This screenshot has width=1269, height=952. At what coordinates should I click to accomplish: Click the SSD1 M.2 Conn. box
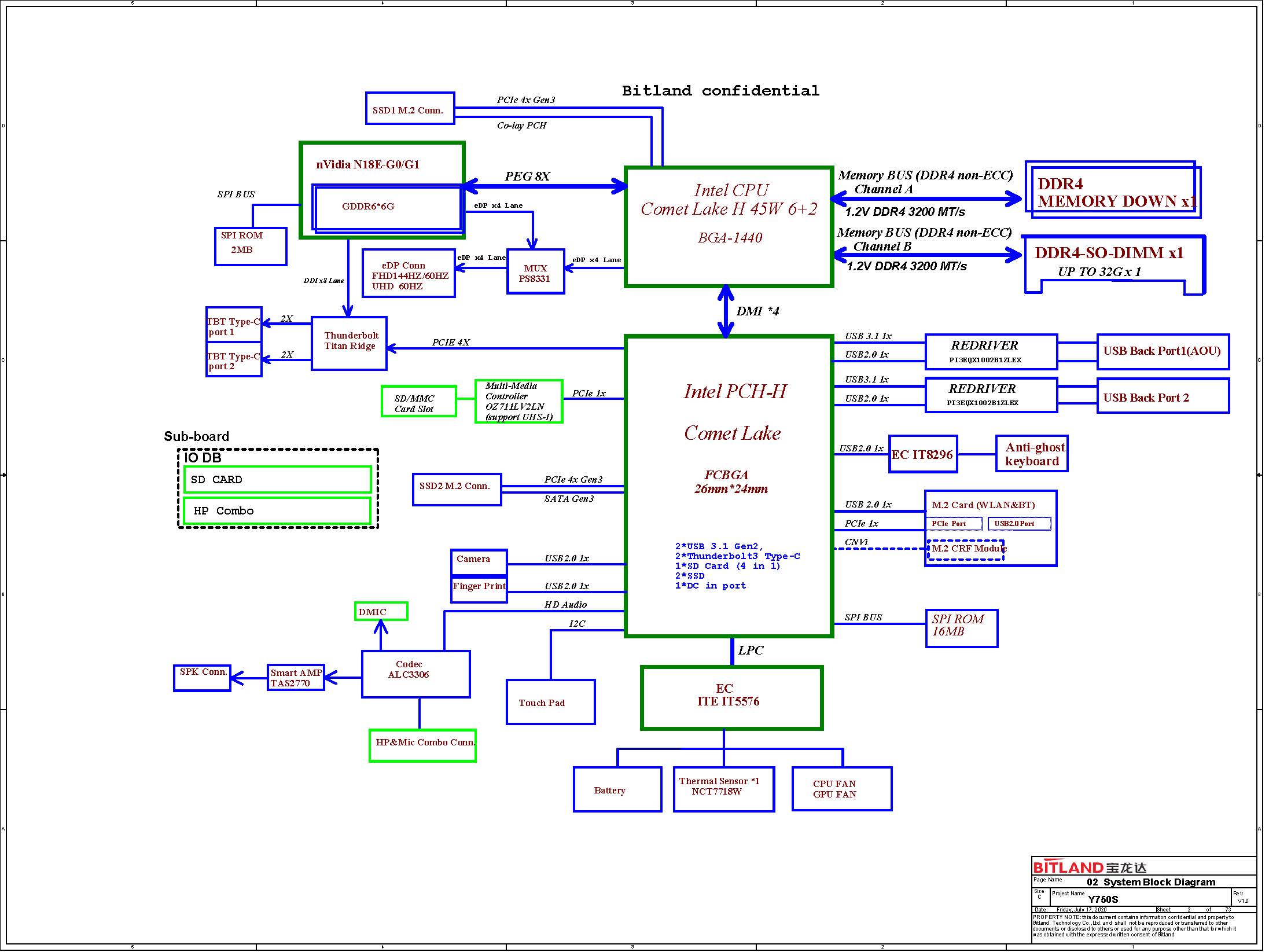(x=410, y=108)
